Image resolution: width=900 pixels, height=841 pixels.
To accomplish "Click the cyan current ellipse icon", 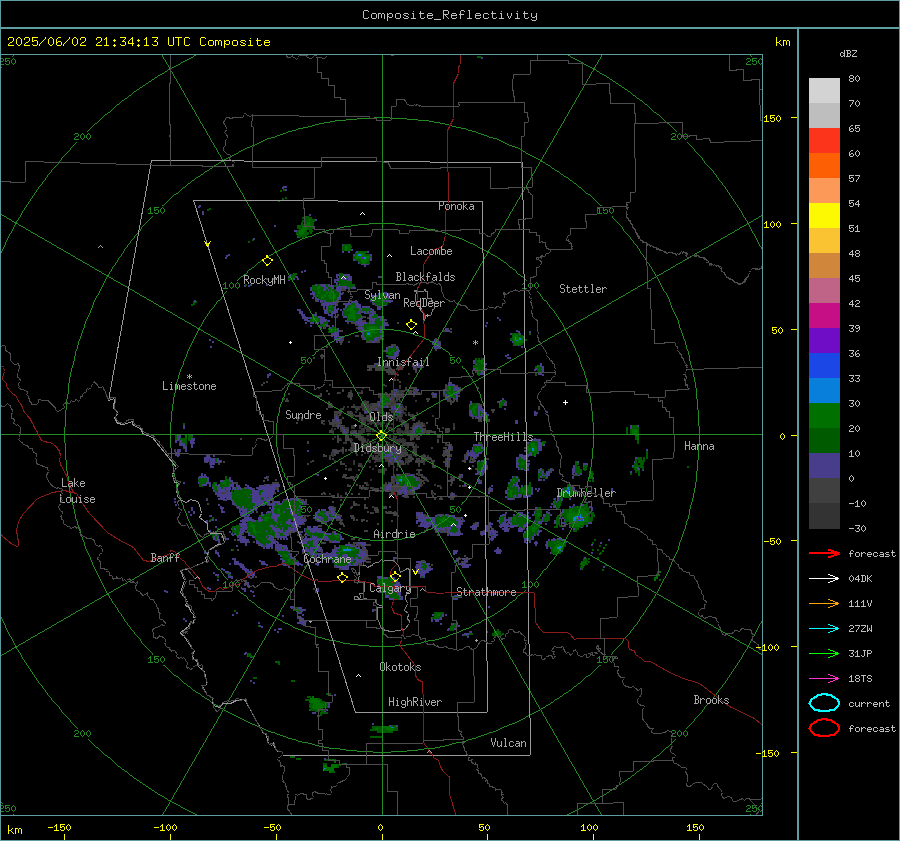I will pos(824,703).
